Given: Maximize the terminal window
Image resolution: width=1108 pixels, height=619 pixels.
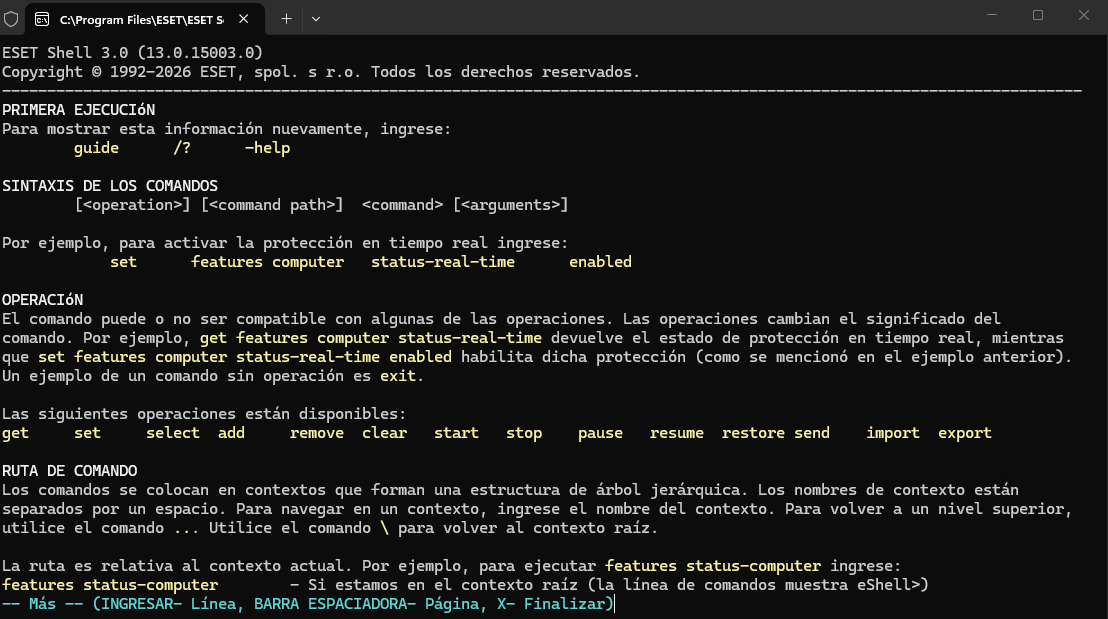Looking at the screenshot, I should [x=1038, y=15].
